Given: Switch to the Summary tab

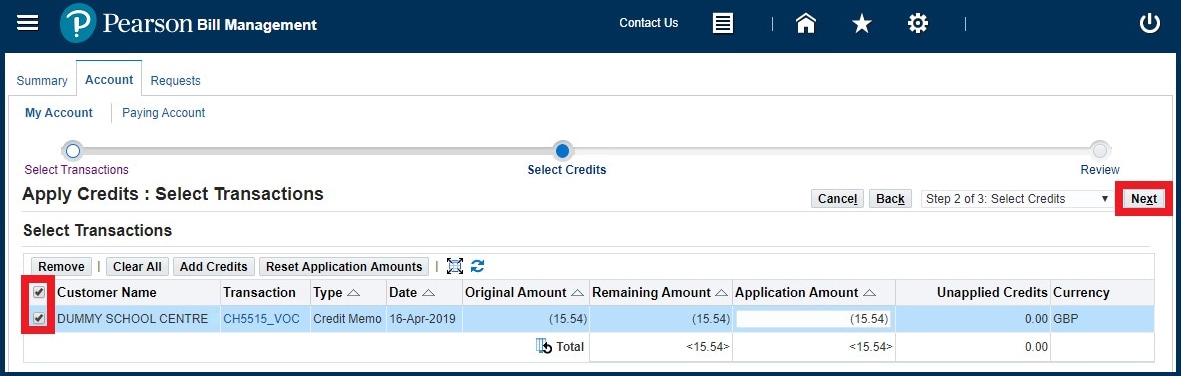Looking at the screenshot, I should point(42,81).
